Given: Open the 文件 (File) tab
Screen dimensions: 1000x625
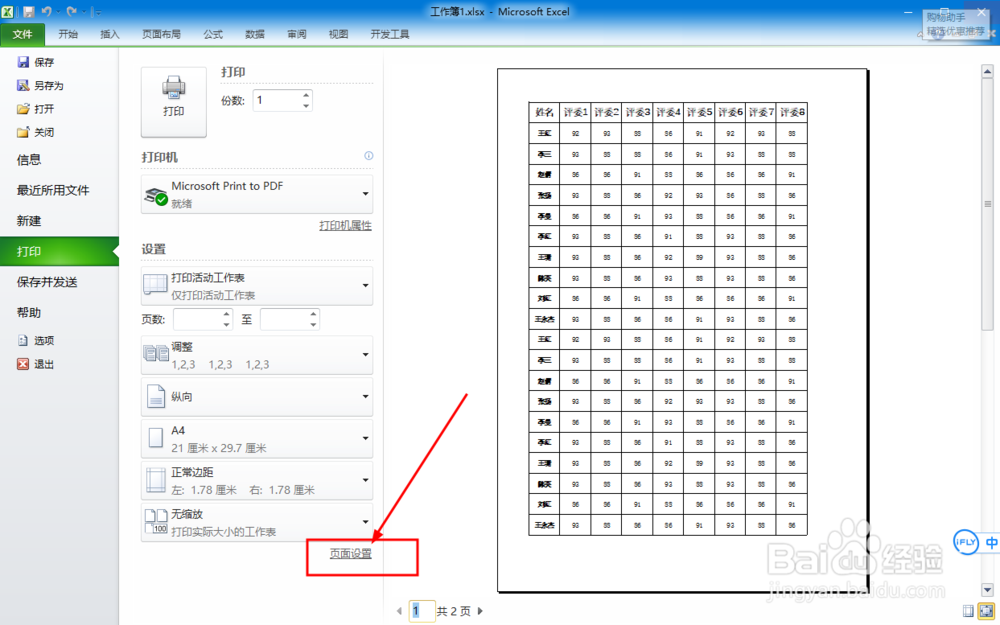Looking at the screenshot, I should 22,34.
